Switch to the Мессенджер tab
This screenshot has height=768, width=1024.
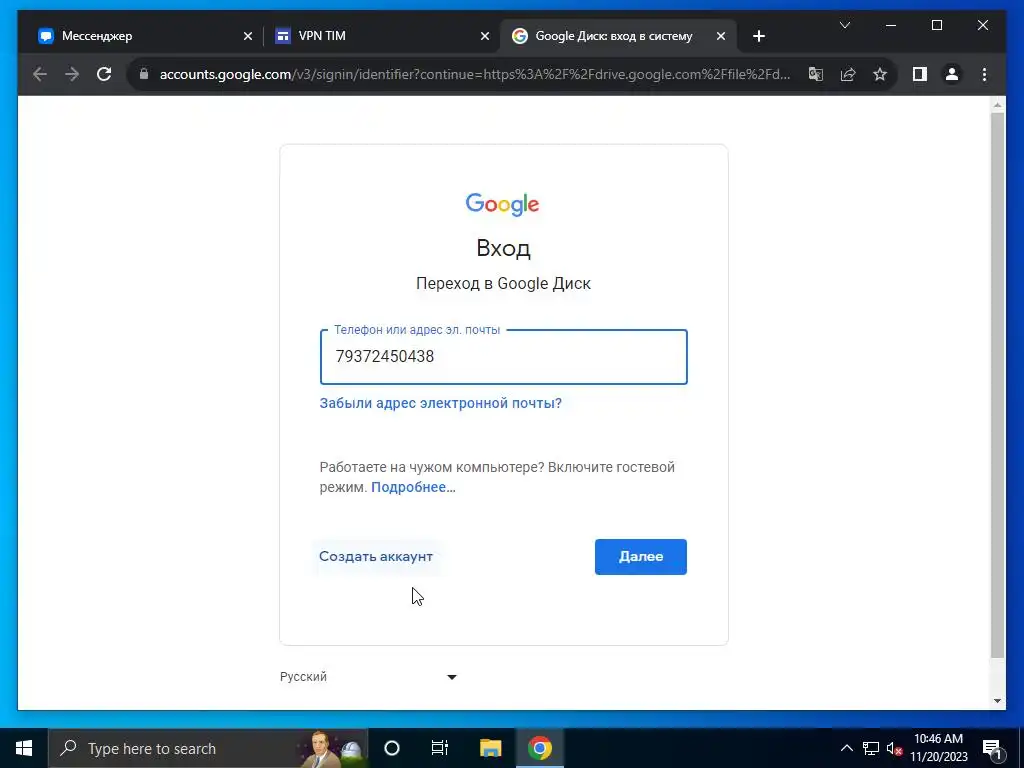(145, 36)
